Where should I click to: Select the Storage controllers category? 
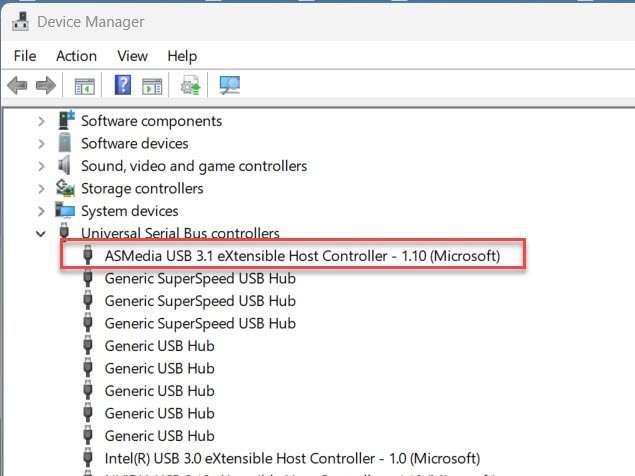pos(142,189)
